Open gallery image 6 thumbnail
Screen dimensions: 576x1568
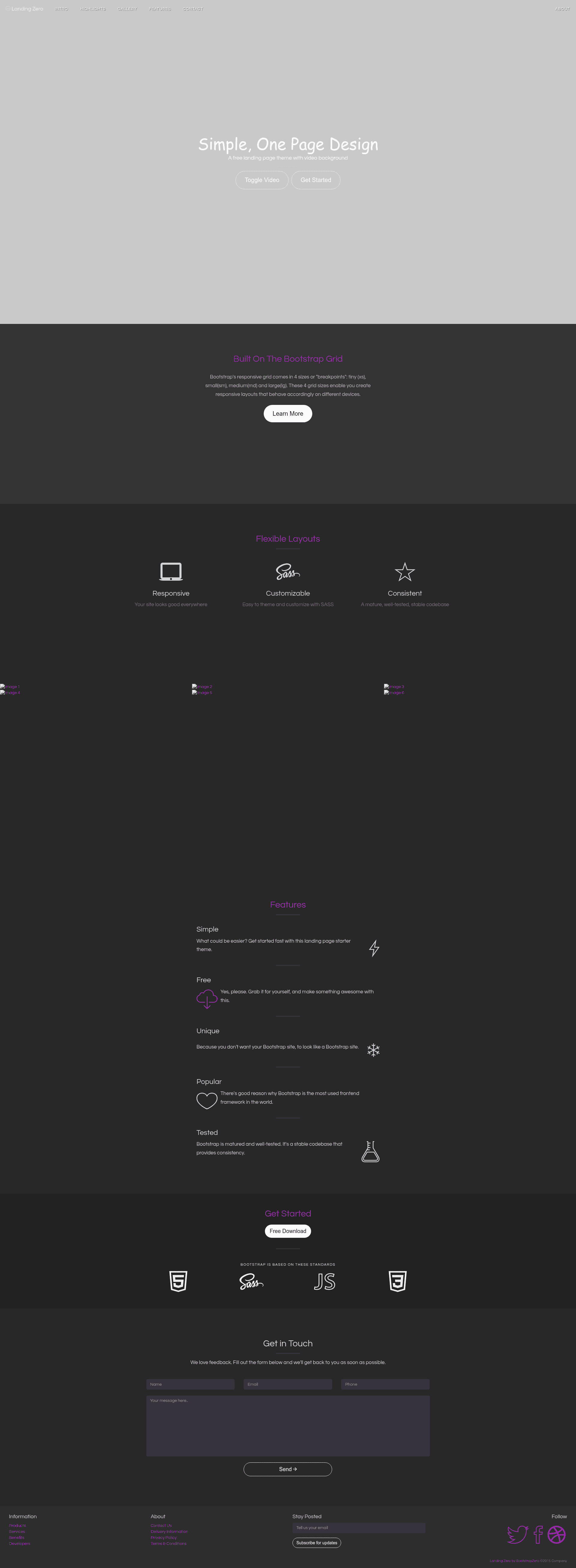click(x=394, y=693)
